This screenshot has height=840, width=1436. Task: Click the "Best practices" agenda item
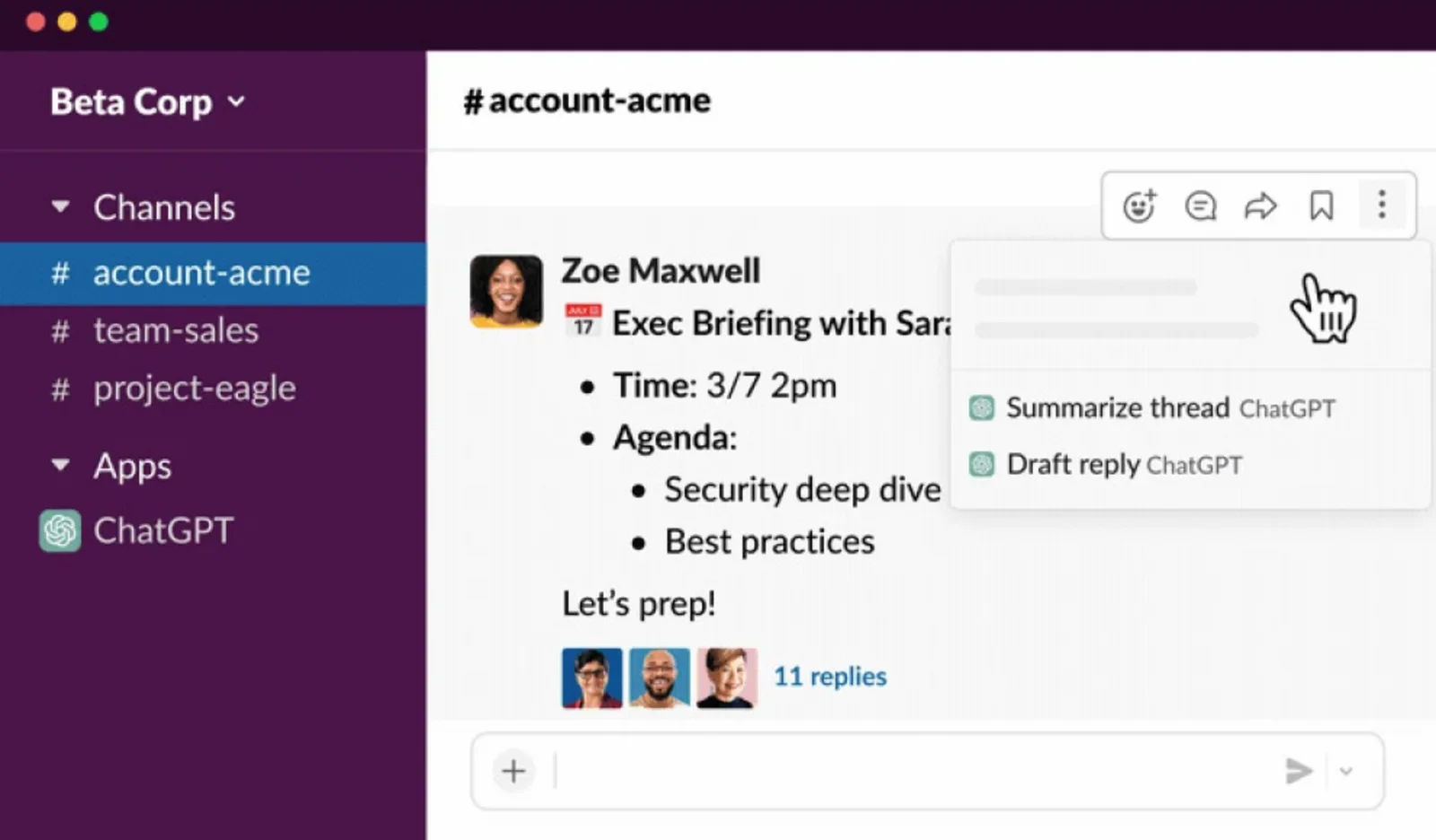(770, 542)
